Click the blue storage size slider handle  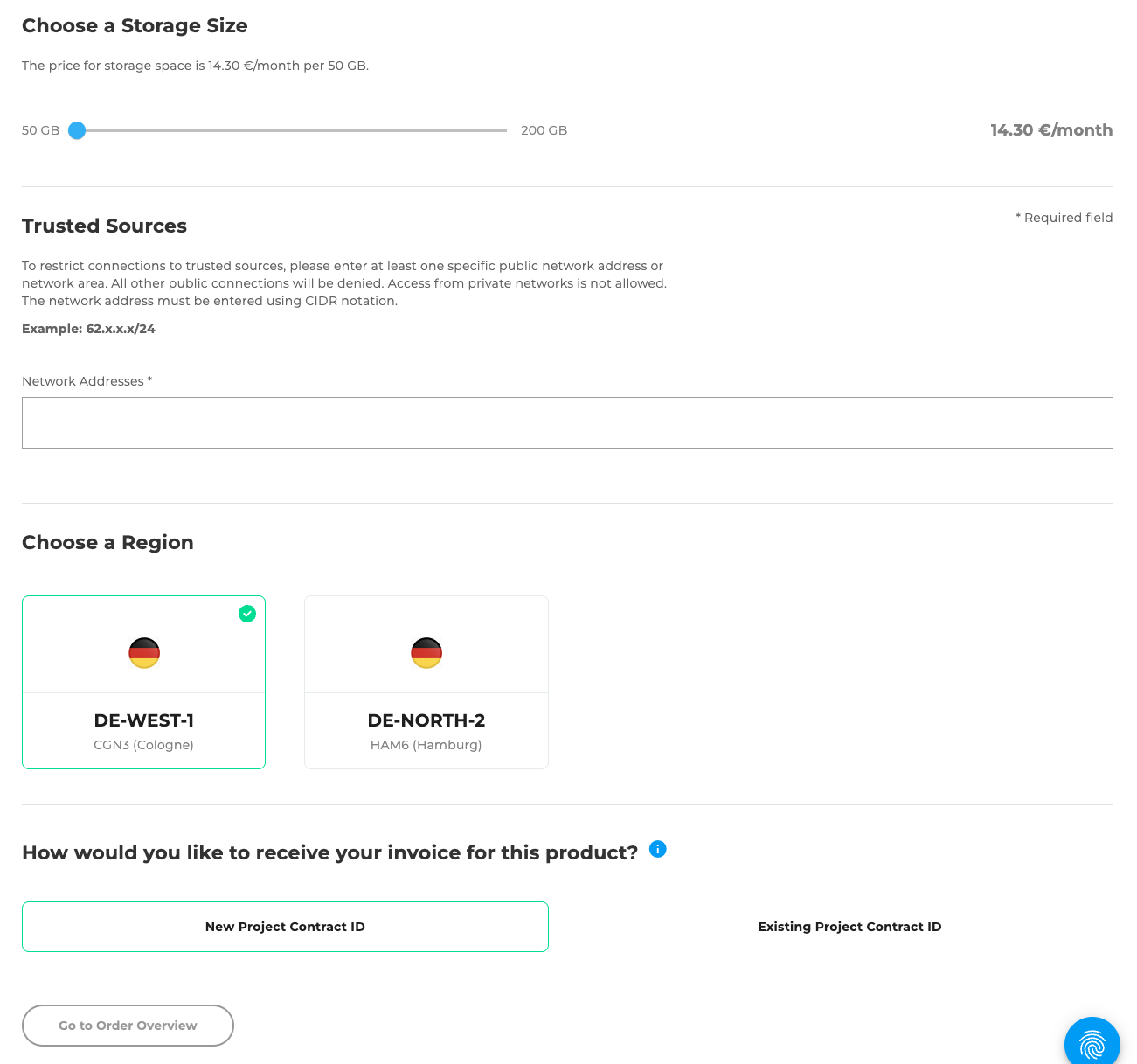(x=77, y=129)
